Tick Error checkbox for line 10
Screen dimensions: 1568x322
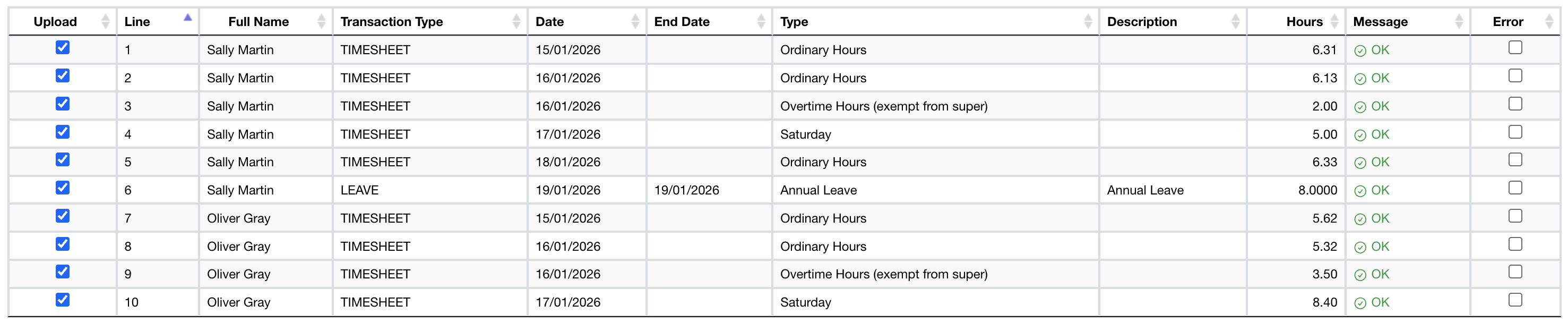(1515, 300)
